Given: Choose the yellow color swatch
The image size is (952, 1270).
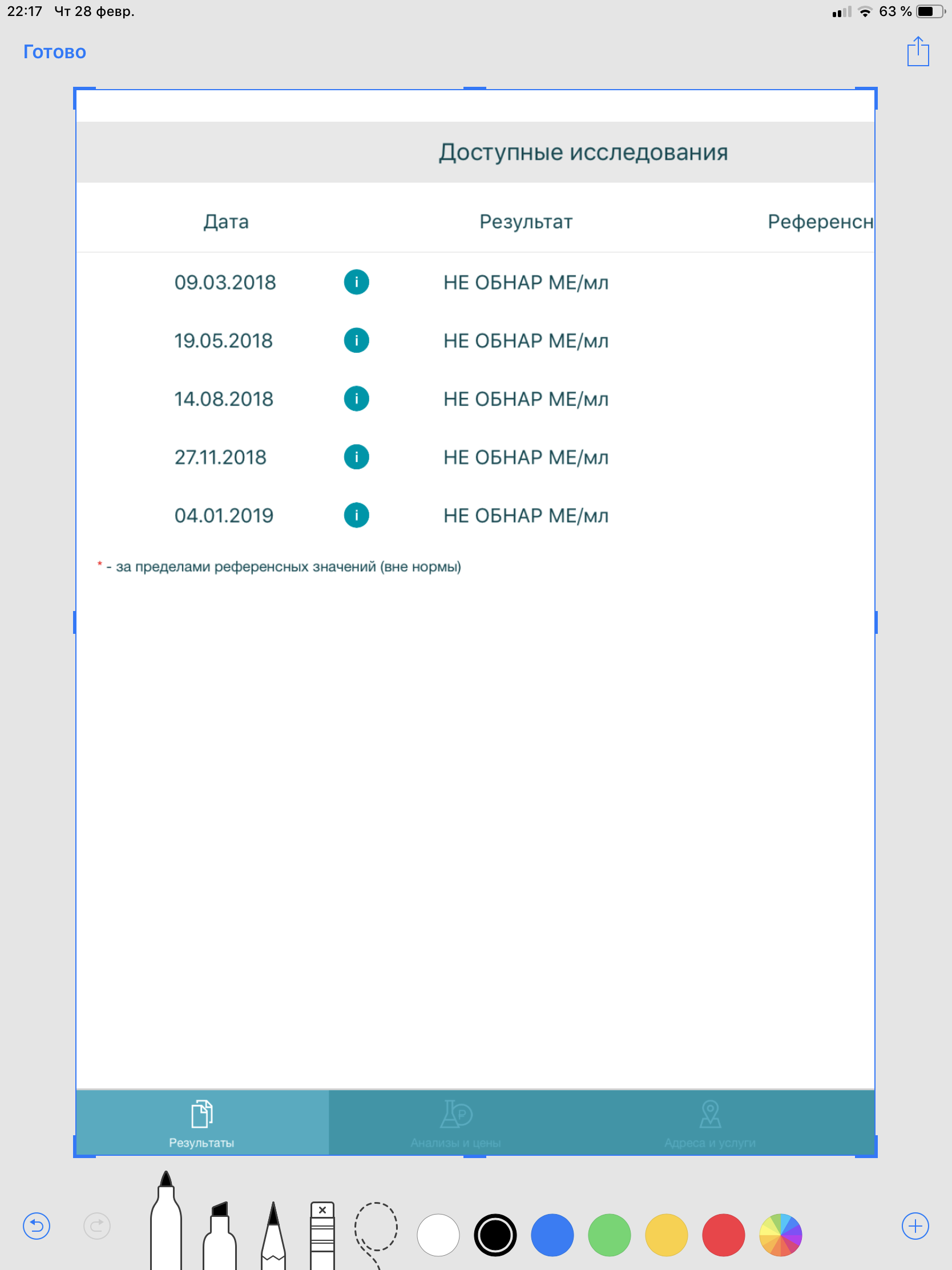Looking at the screenshot, I should 666,1235.
